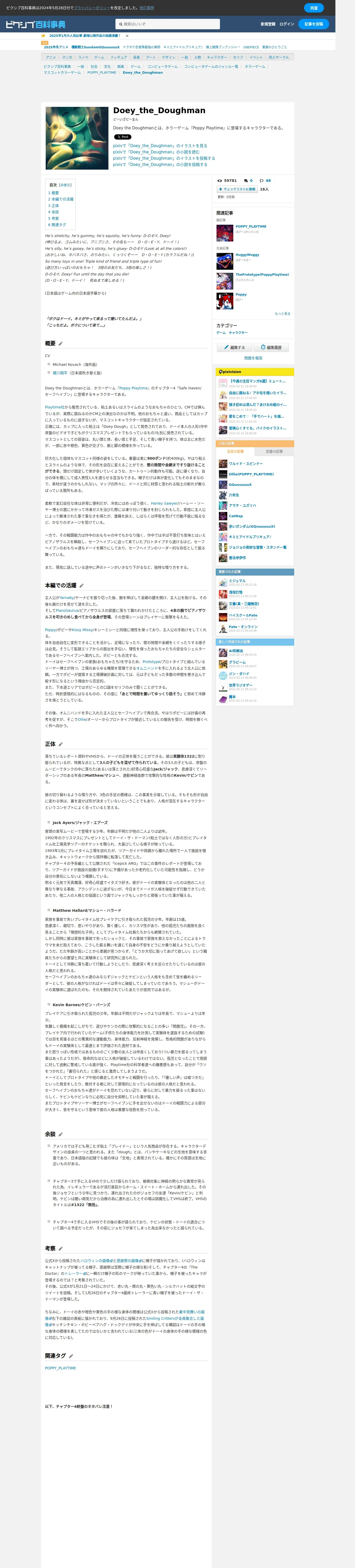Click the 編集履歴 button with clock icon

271,348
